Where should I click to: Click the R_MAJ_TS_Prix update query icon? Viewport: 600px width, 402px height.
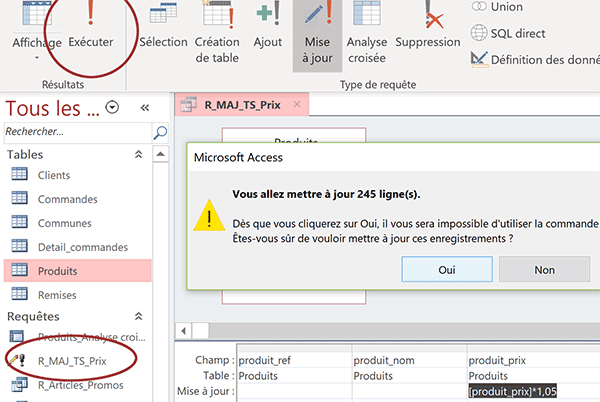pyautogui.click(x=18, y=360)
